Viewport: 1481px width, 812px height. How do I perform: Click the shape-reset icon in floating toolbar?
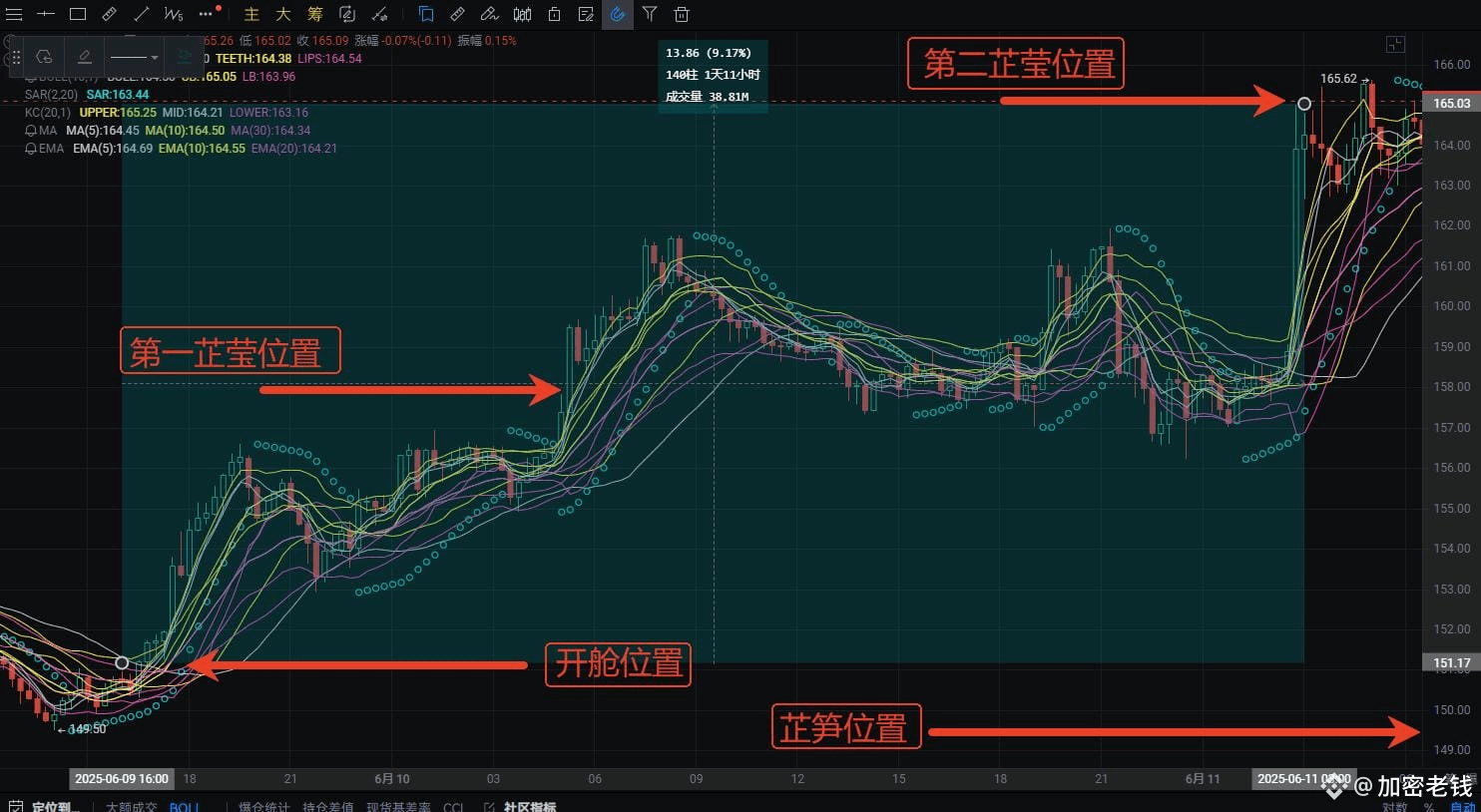point(44,57)
